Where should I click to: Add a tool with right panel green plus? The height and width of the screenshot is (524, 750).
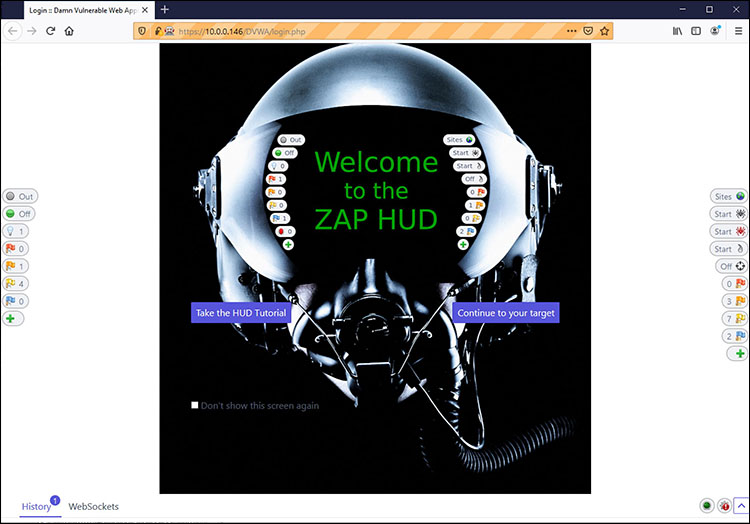pos(737,353)
